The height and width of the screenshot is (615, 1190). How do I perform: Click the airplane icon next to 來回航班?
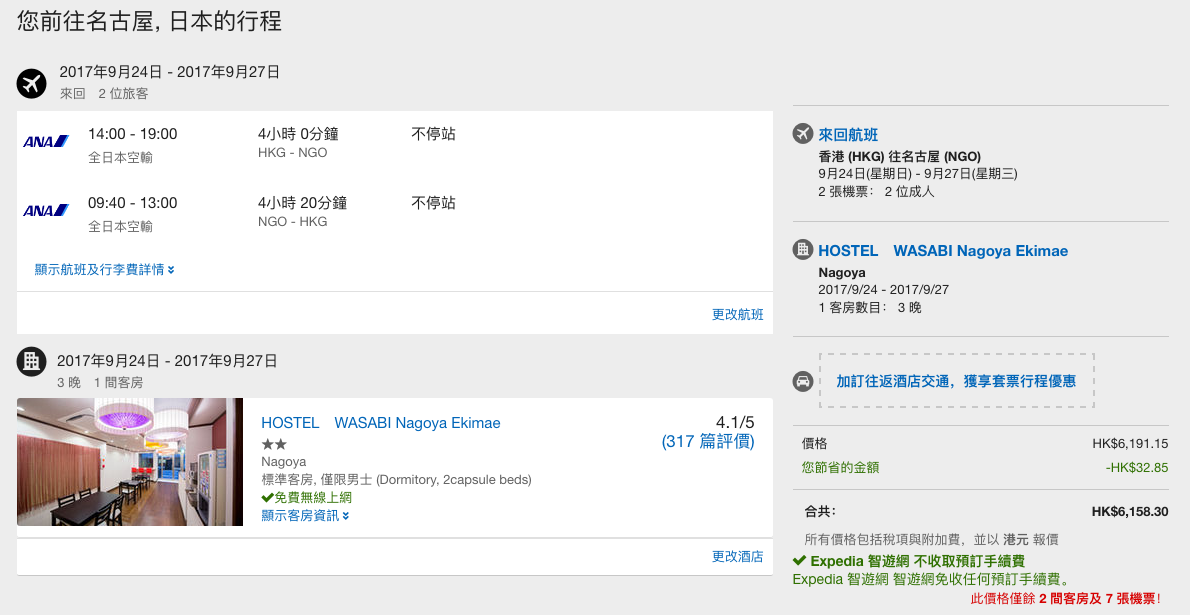(x=803, y=134)
